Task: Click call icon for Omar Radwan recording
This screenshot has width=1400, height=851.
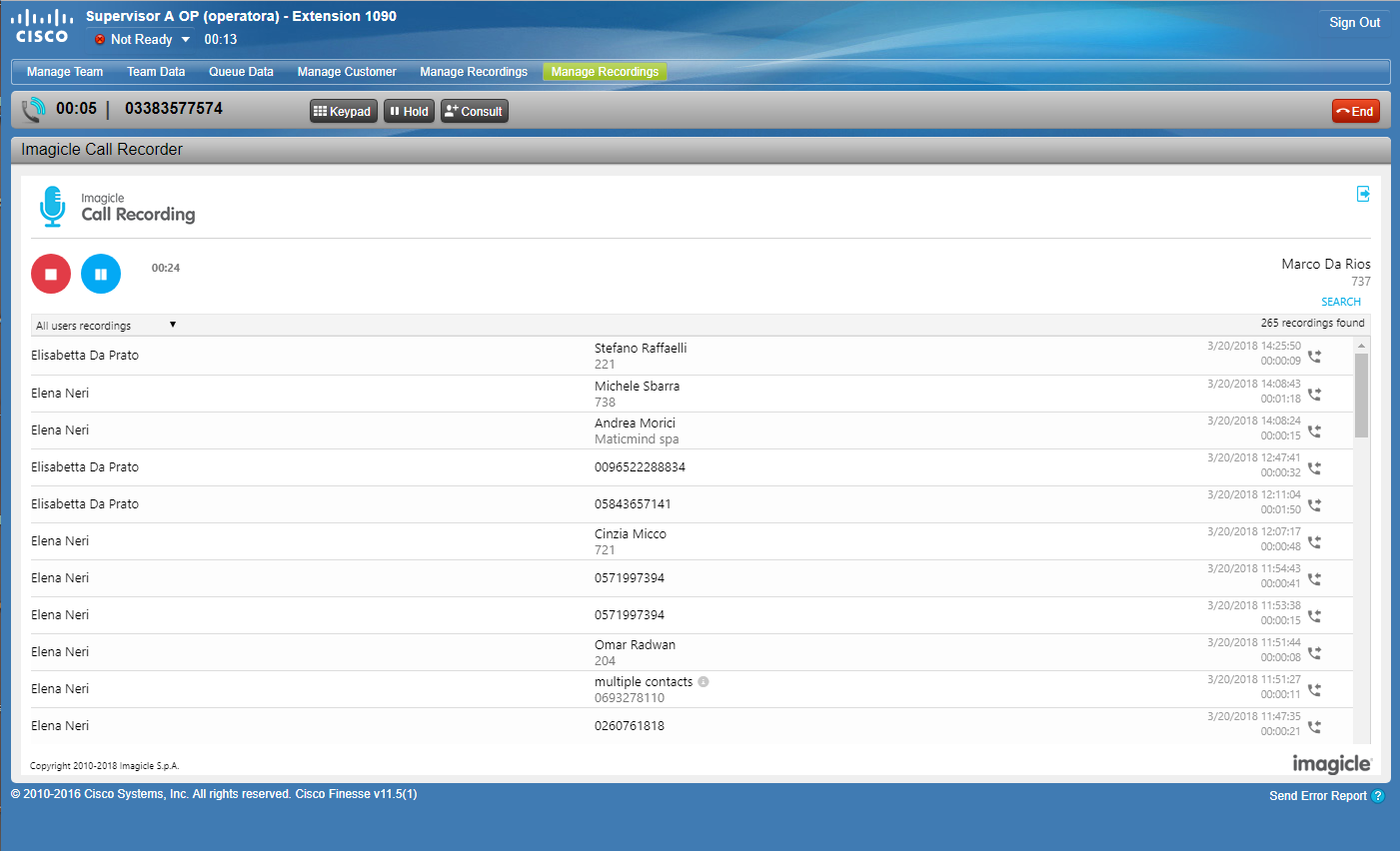Action: pyautogui.click(x=1314, y=653)
